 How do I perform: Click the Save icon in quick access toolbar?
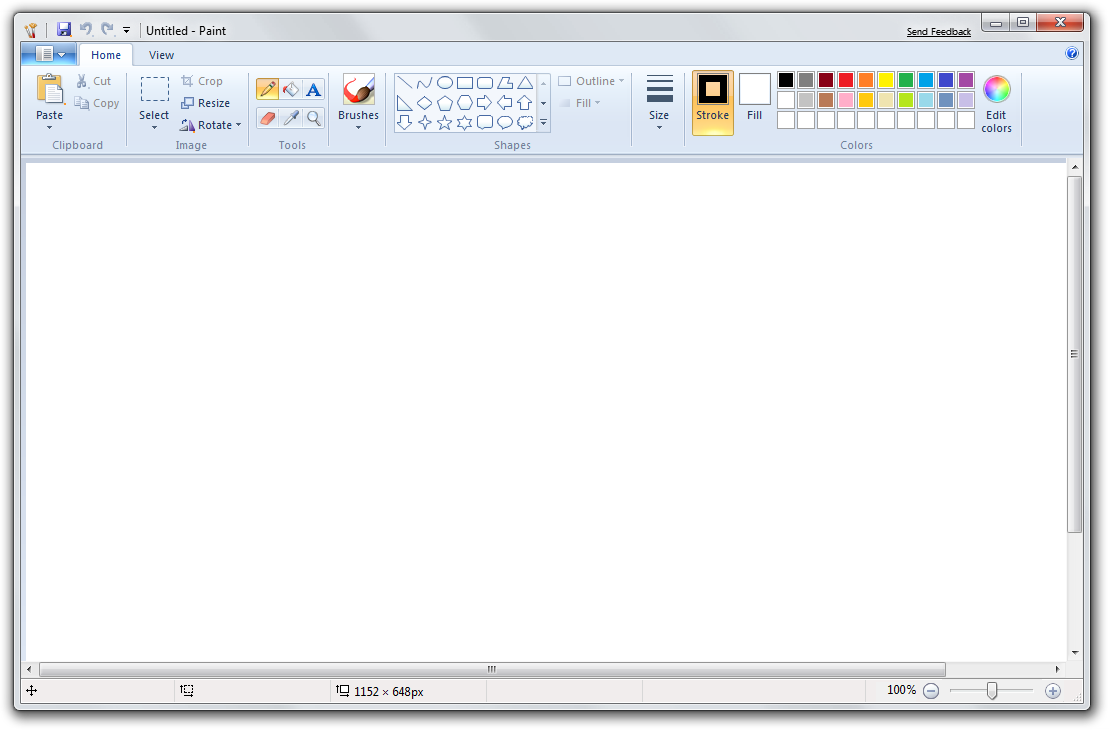pos(64,29)
